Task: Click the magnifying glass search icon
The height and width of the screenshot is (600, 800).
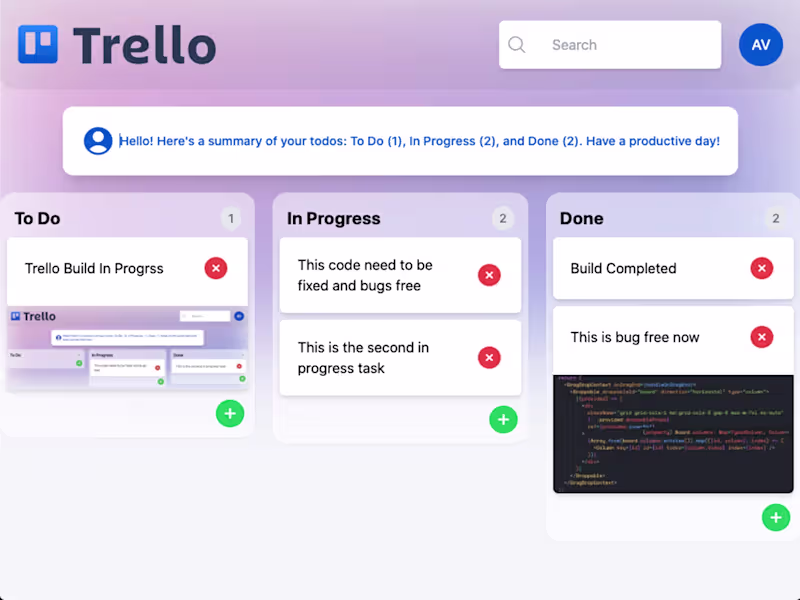Action: (516, 45)
